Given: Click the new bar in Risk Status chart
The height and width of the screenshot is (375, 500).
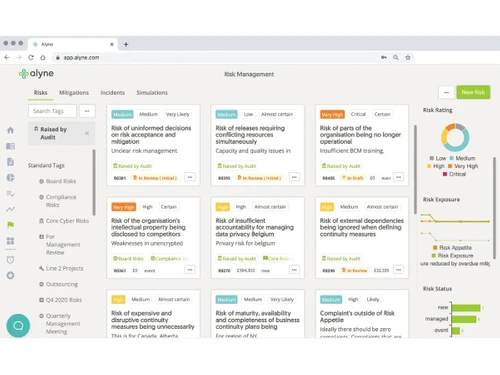Looking at the screenshot, I should (x=466, y=308).
